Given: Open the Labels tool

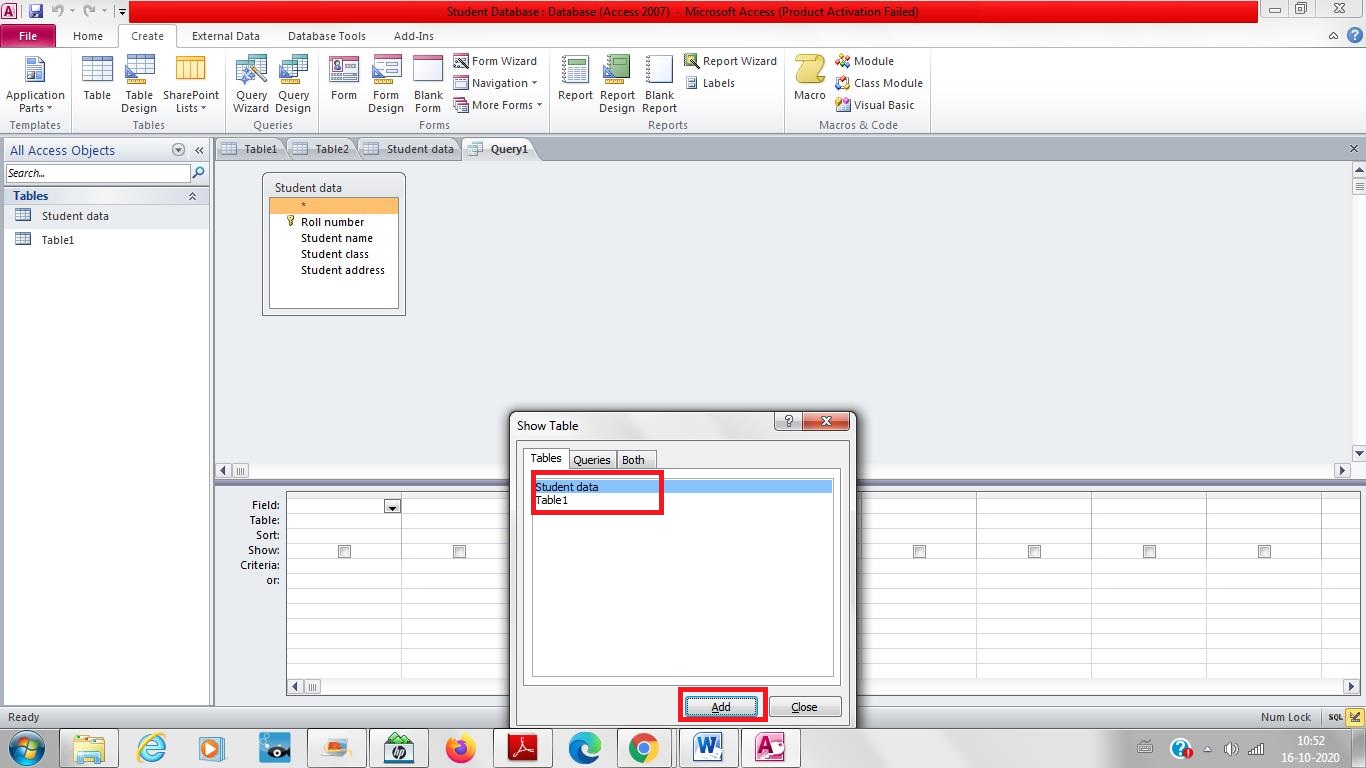Looking at the screenshot, I should point(711,83).
